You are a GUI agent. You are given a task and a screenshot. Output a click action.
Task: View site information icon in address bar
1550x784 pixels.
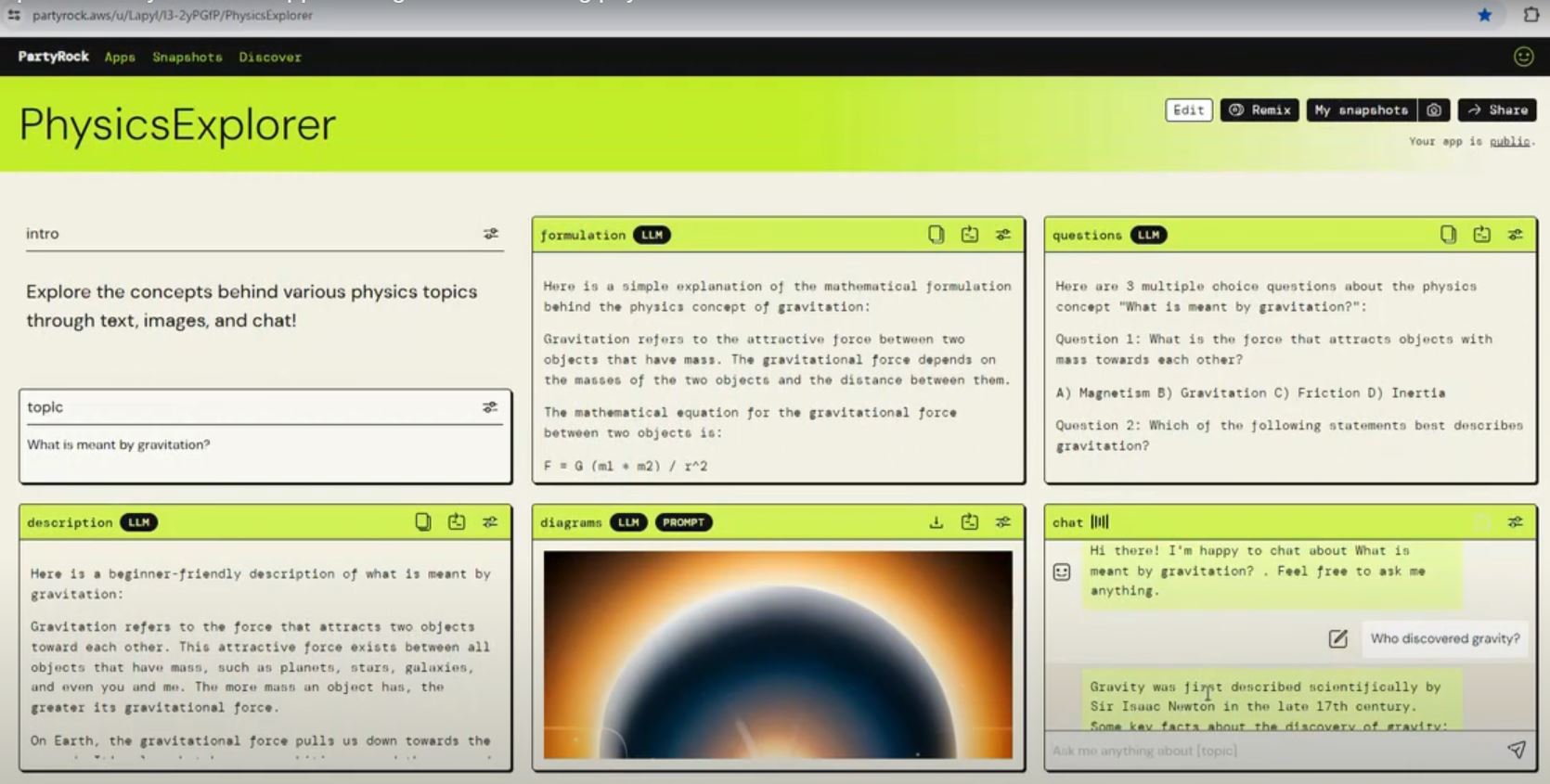[x=14, y=15]
